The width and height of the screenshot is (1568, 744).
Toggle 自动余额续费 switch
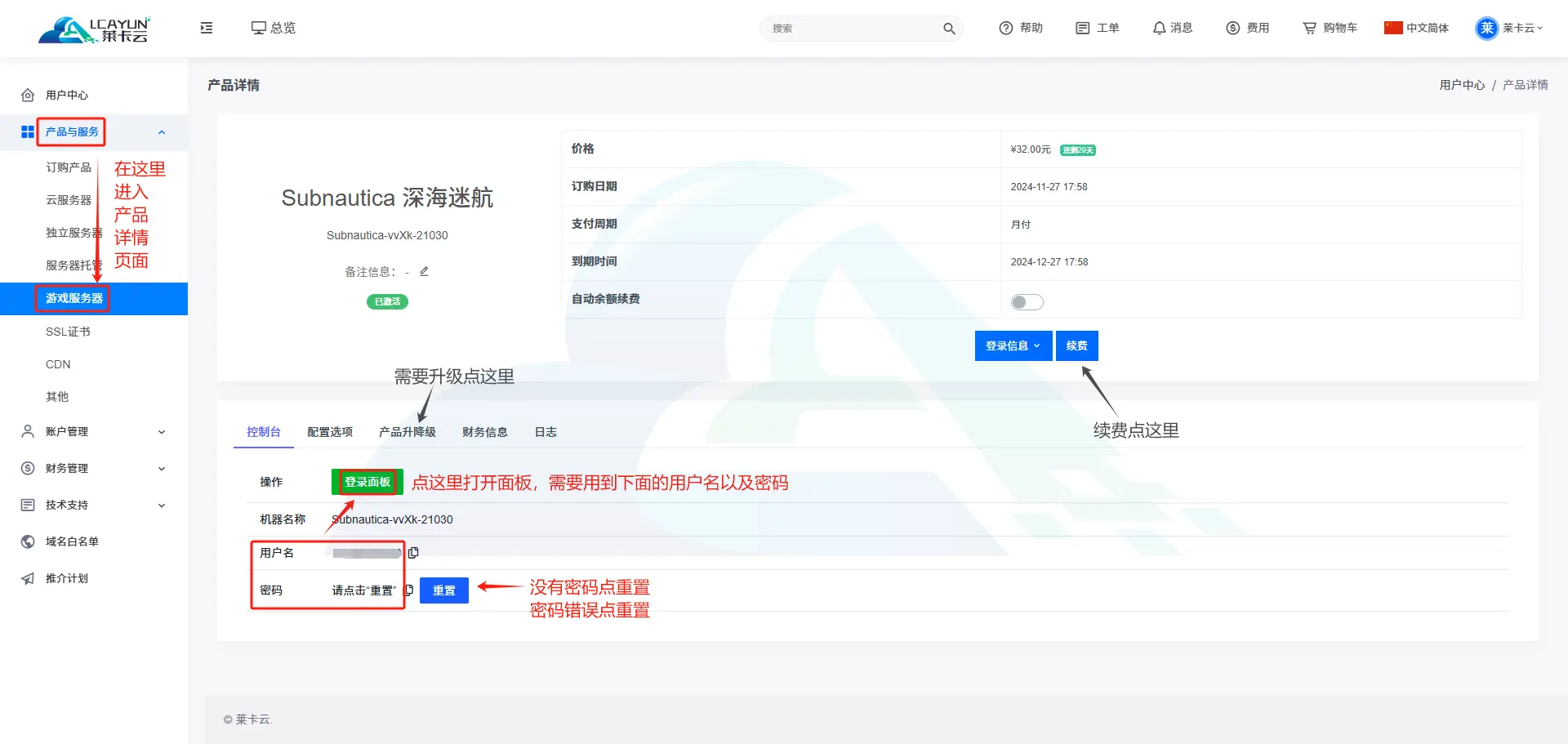(1027, 302)
